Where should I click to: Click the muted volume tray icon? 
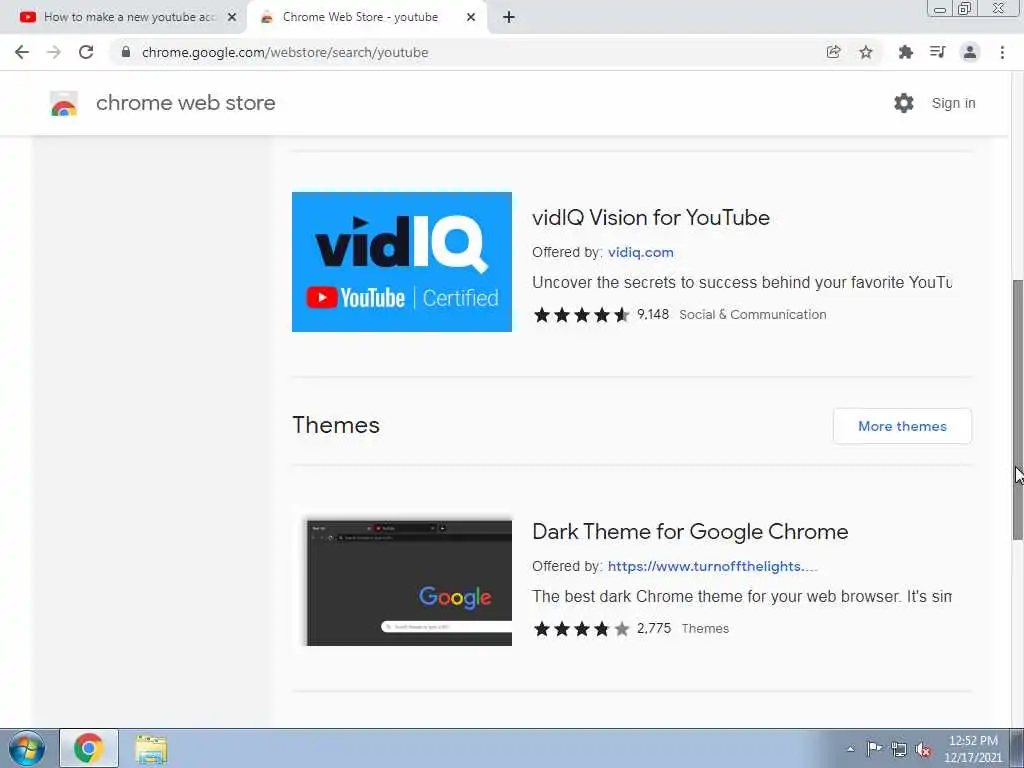[923, 749]
